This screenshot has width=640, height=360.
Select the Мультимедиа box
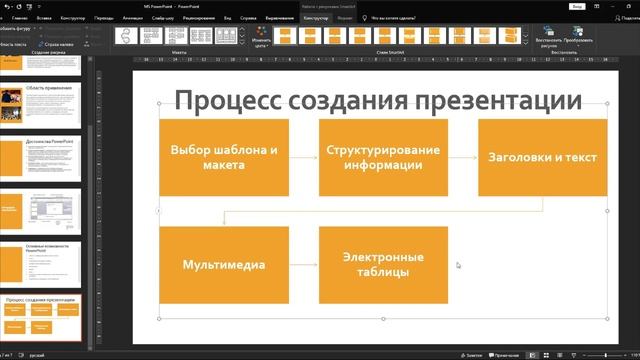224,265
